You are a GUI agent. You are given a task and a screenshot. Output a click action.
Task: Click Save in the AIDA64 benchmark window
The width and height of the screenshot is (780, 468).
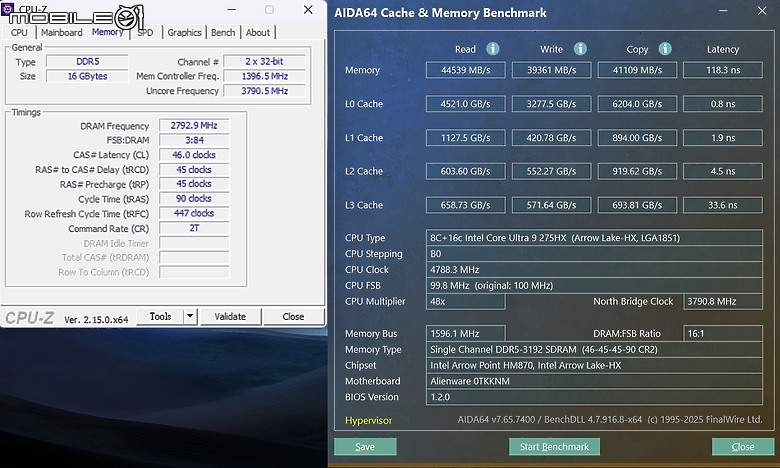[365, 447]
